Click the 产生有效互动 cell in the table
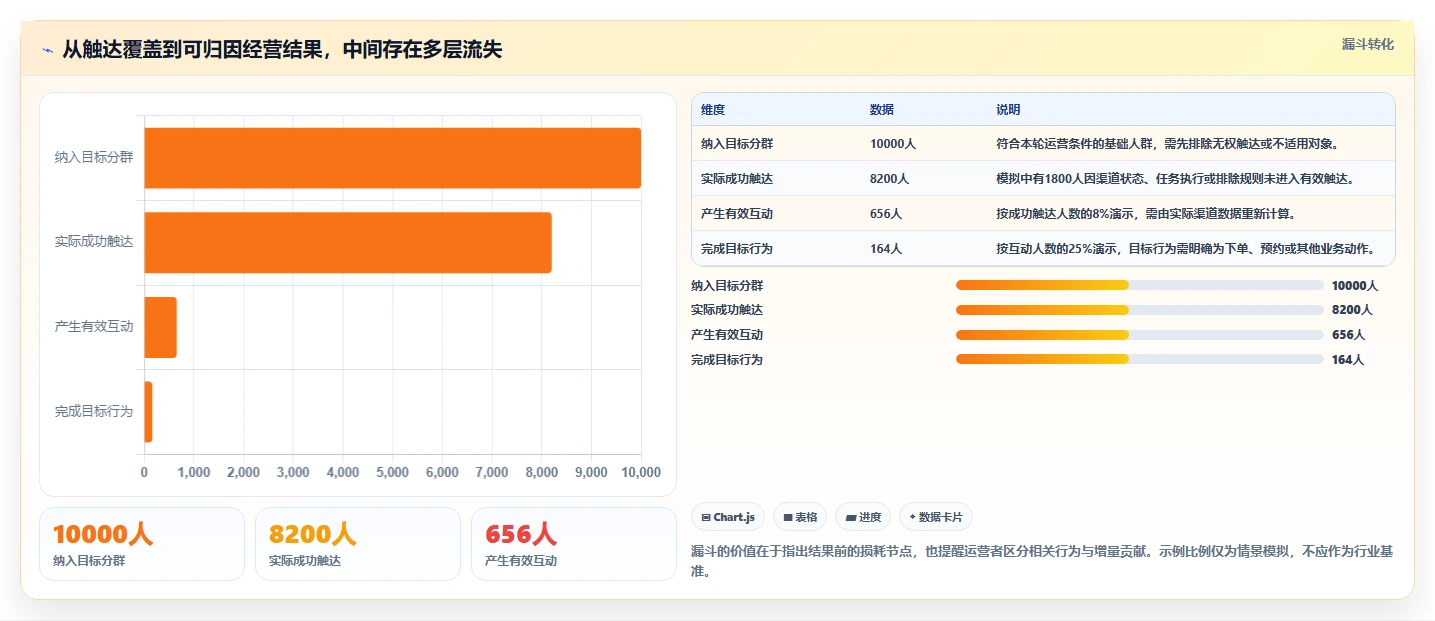The image size is (1435, 621). coord(737,214)
